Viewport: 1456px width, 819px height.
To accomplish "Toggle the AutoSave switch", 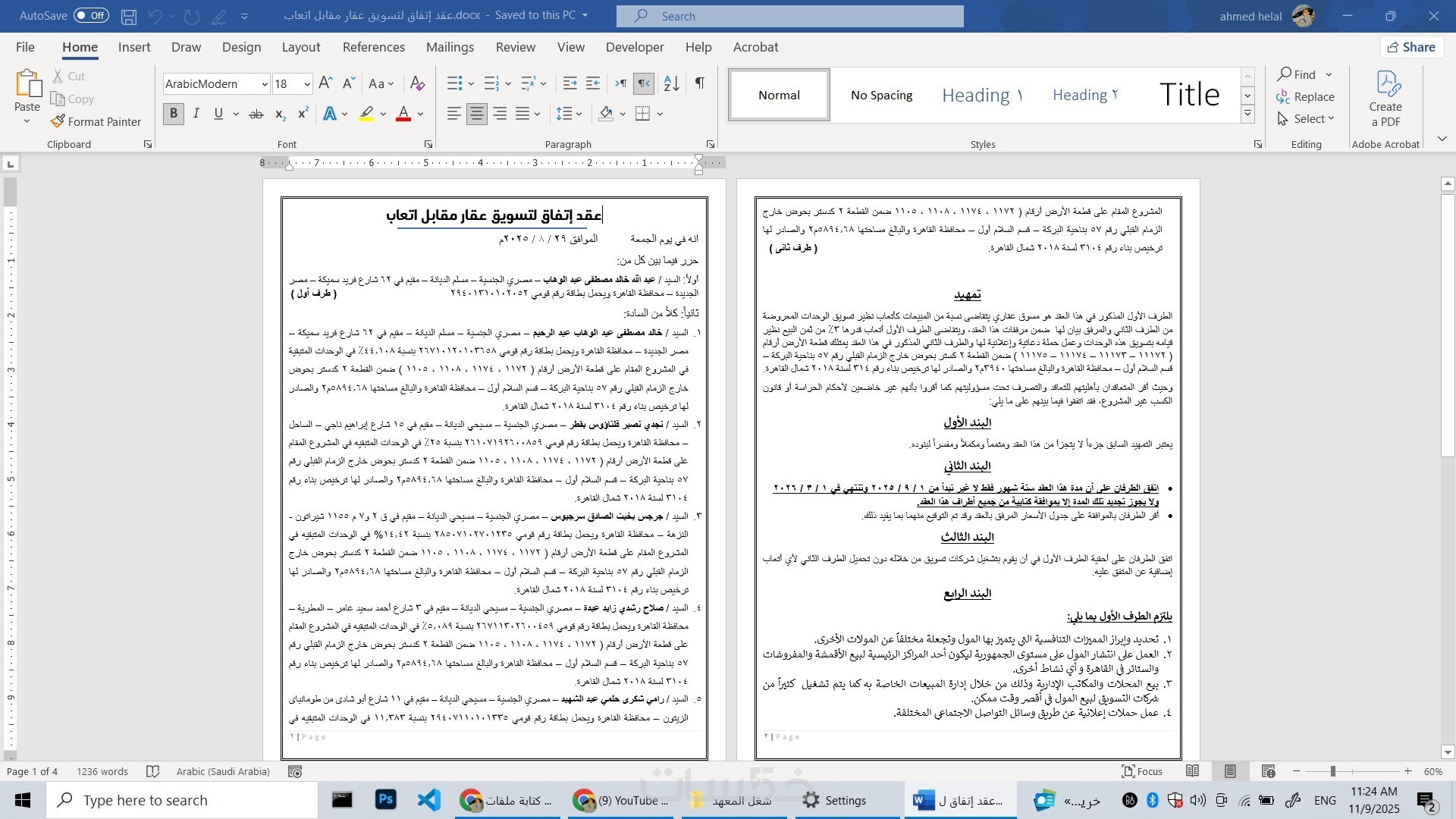I will [x=91, y=15].
